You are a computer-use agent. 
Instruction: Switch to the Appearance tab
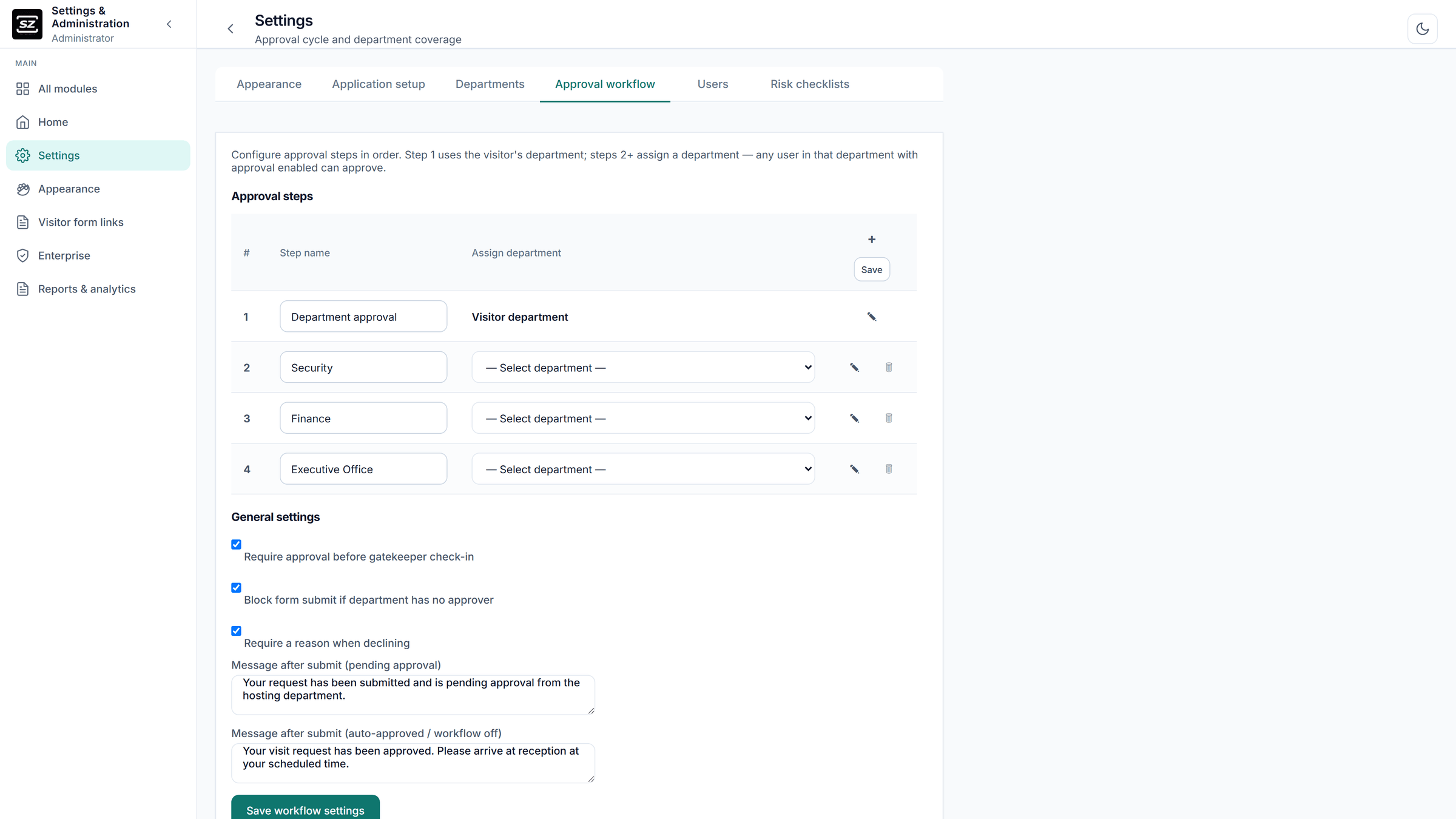click(269, 84)
